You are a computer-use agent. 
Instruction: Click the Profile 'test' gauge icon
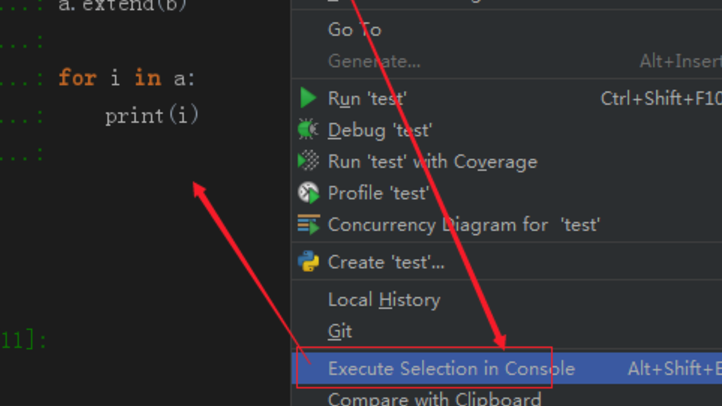click(308, 193)
